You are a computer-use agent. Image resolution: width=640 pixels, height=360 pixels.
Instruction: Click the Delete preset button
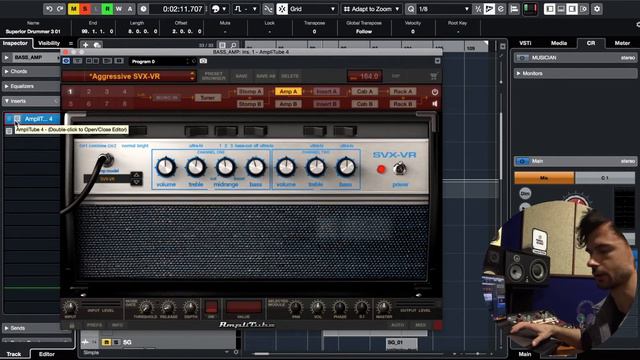pyautogui.click(x=290, y=76)
